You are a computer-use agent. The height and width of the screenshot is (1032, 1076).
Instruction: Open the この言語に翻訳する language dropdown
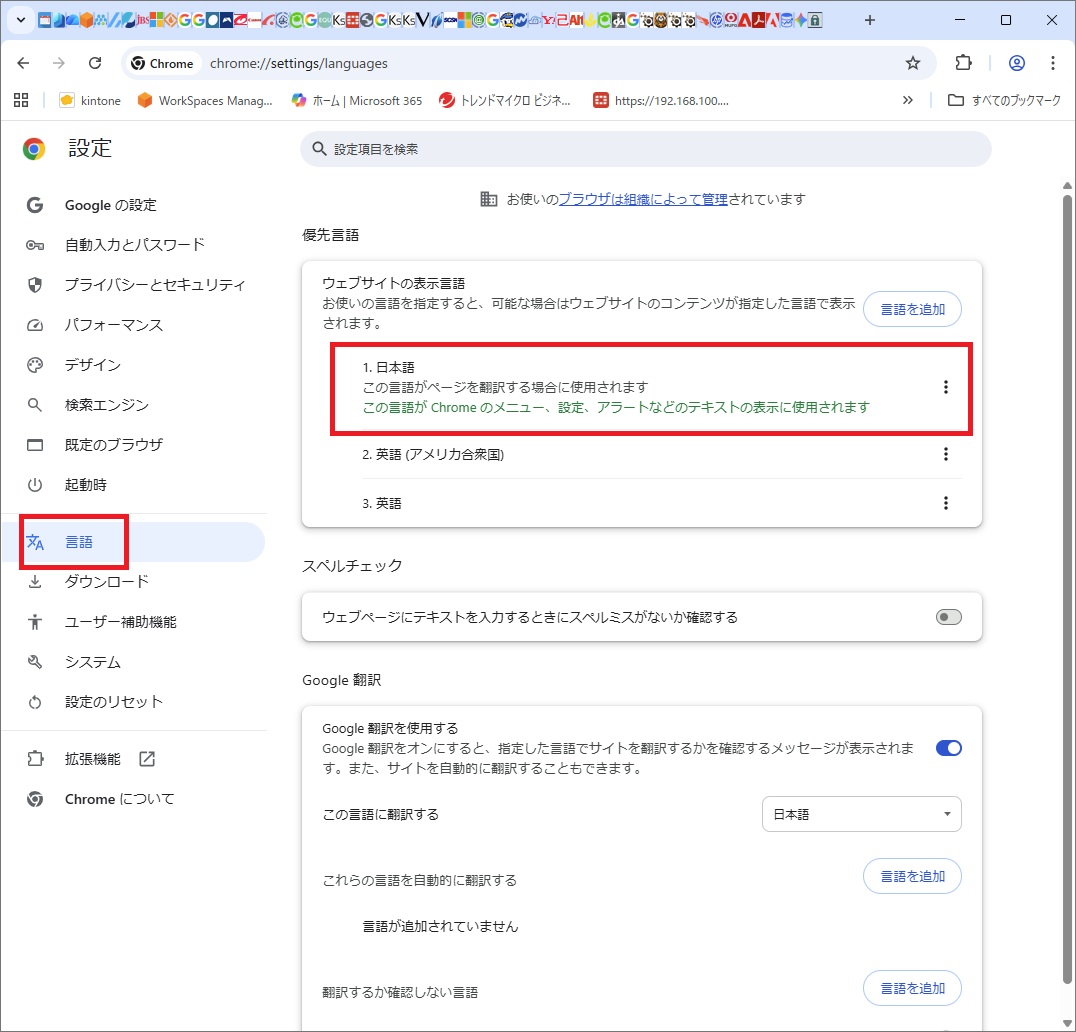[x=861, y=814]
